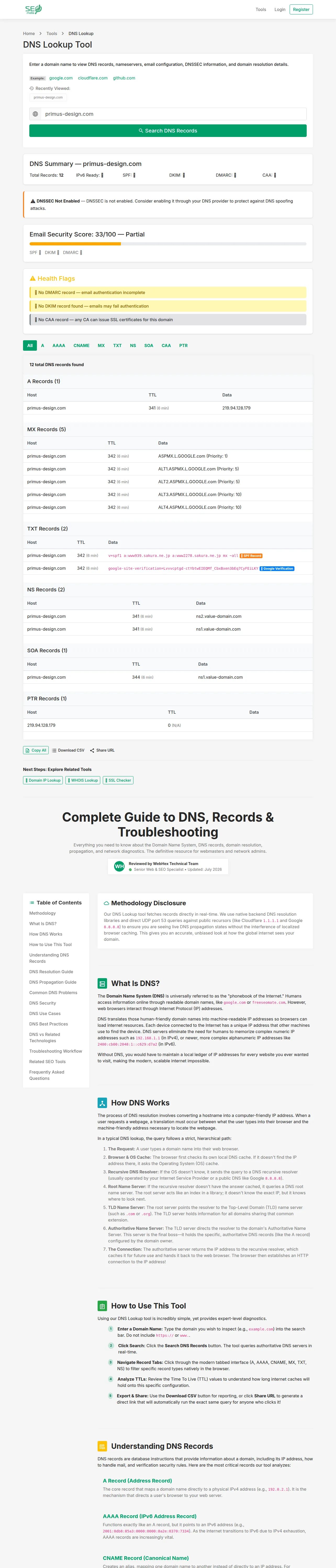Screen dimensions: 336x1568
Task: Click the recently viewed primus-design.com chip
Action: pyautogui.click(x=48, y=97)
